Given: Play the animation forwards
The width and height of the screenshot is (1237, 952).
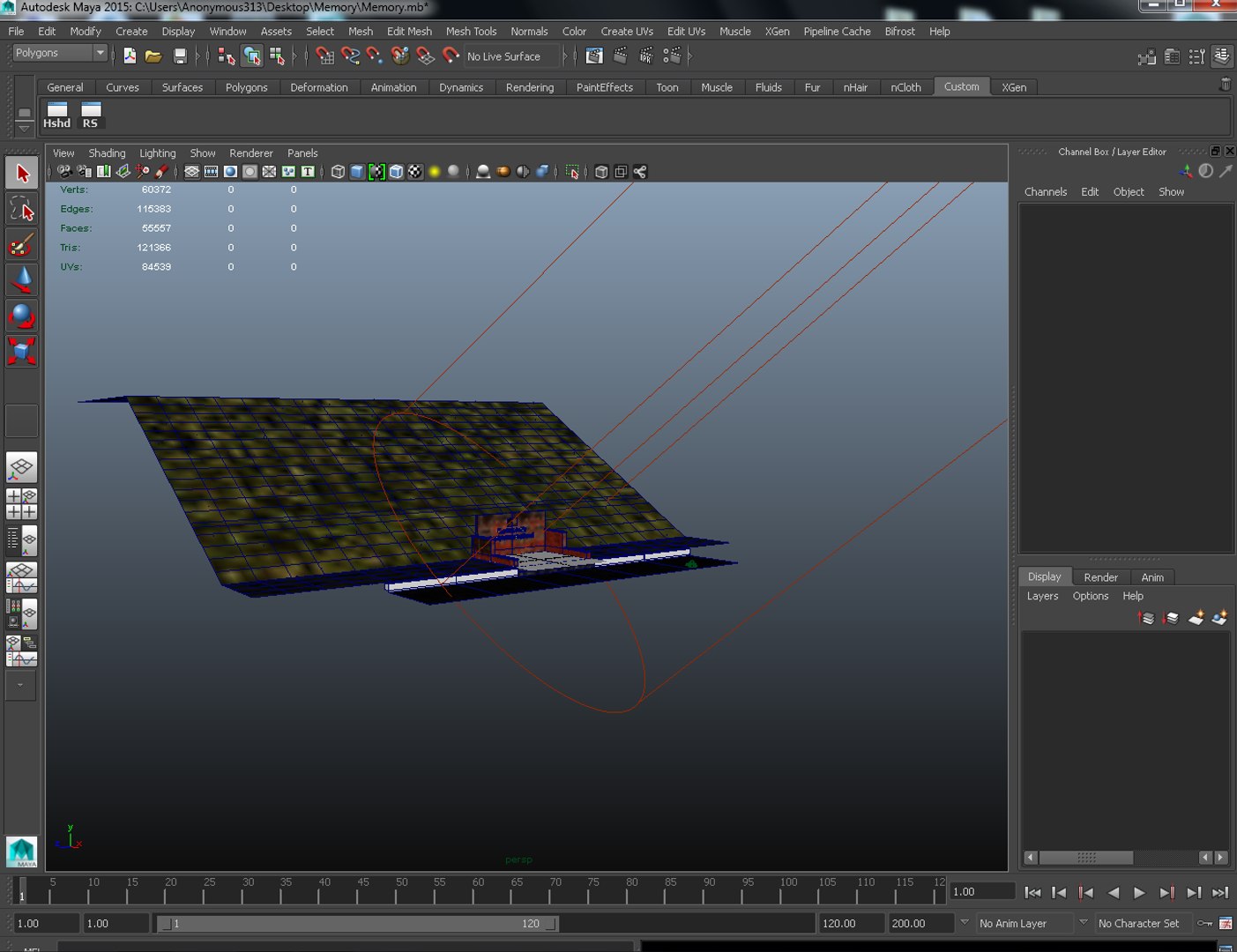Looking at the screenshot, I should point(1139,892).
